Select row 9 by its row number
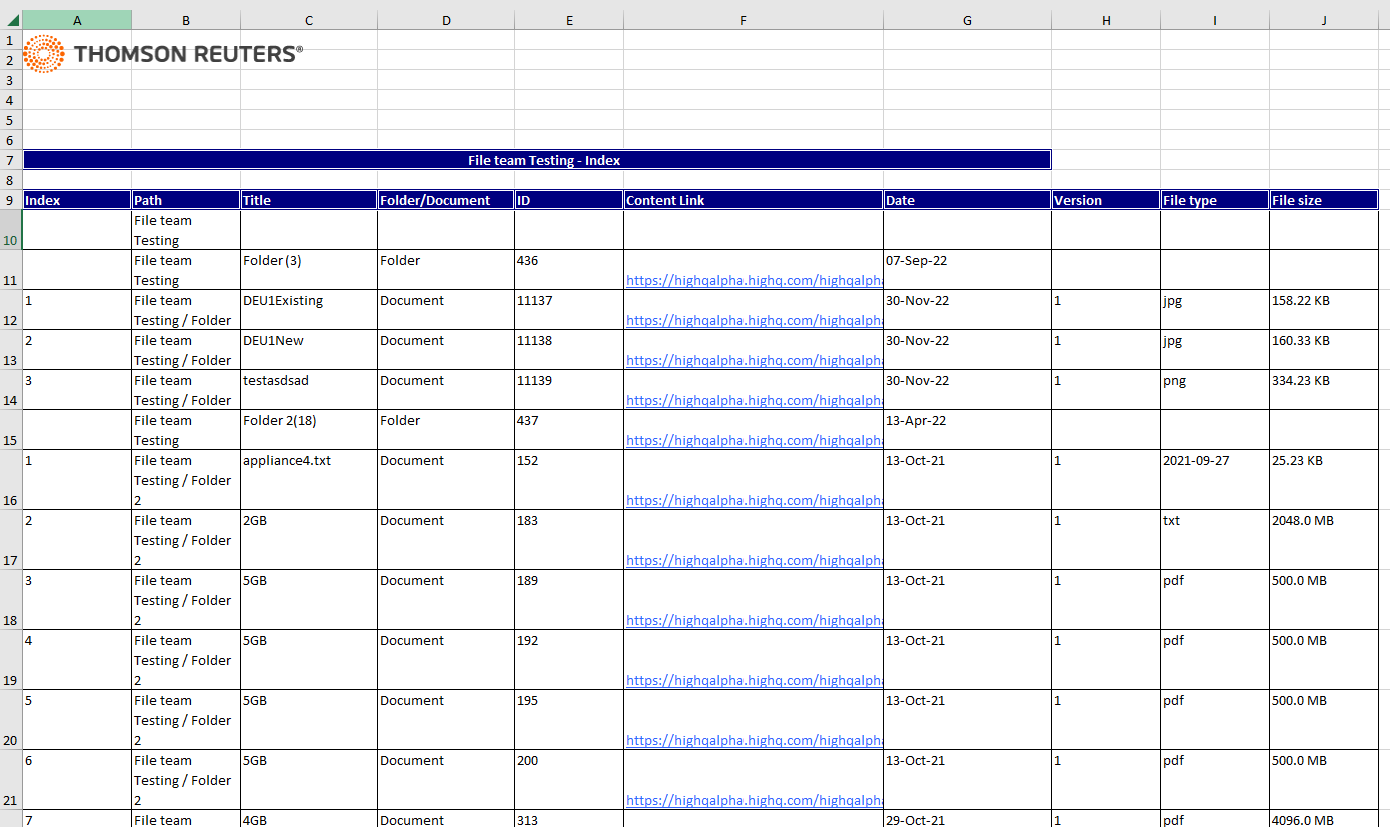Screen dimensions: 1391x827 pos(10,200)
